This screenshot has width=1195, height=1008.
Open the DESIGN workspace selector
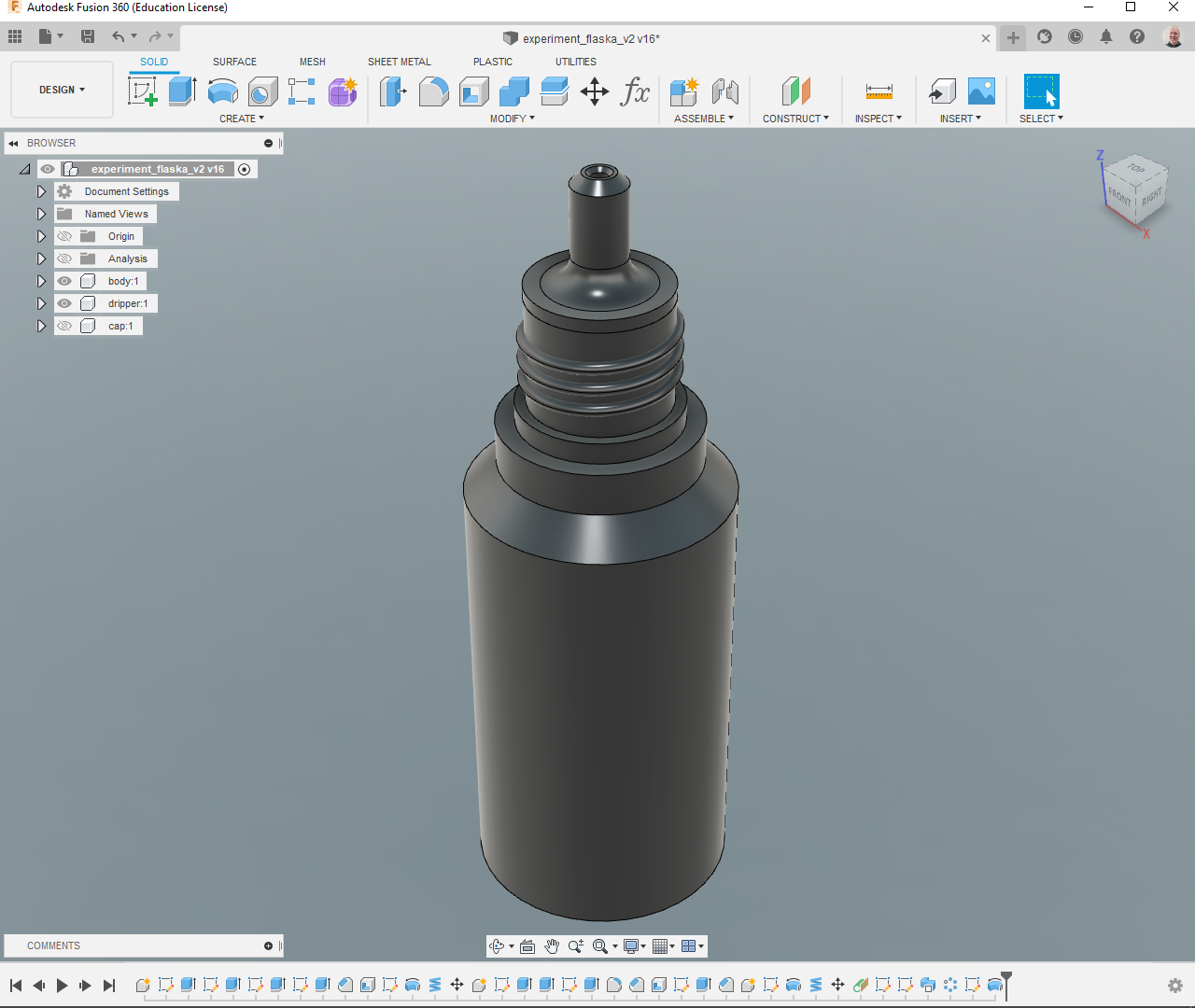click(x=62, y=90)
